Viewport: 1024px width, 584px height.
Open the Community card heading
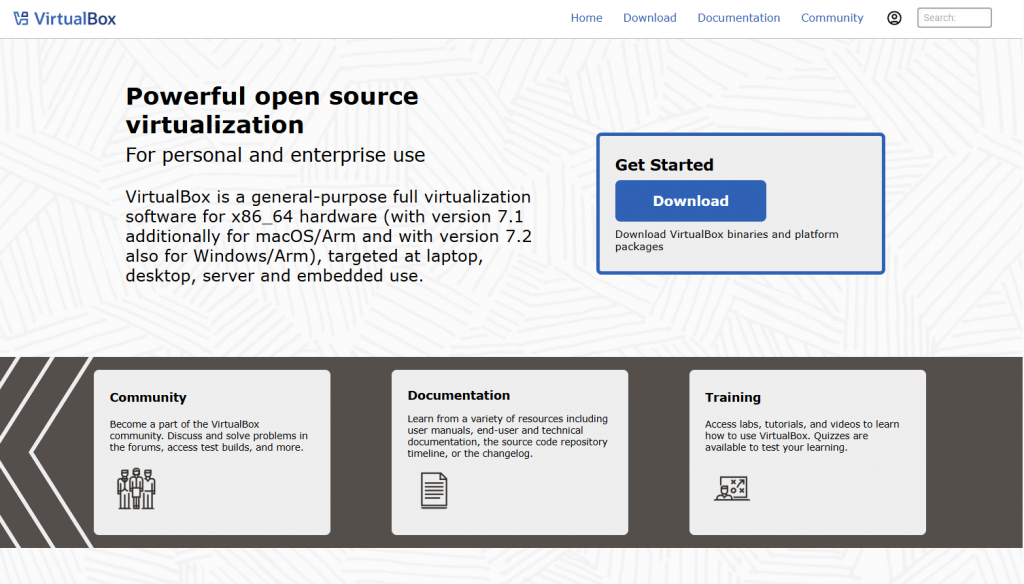point(148,397)
